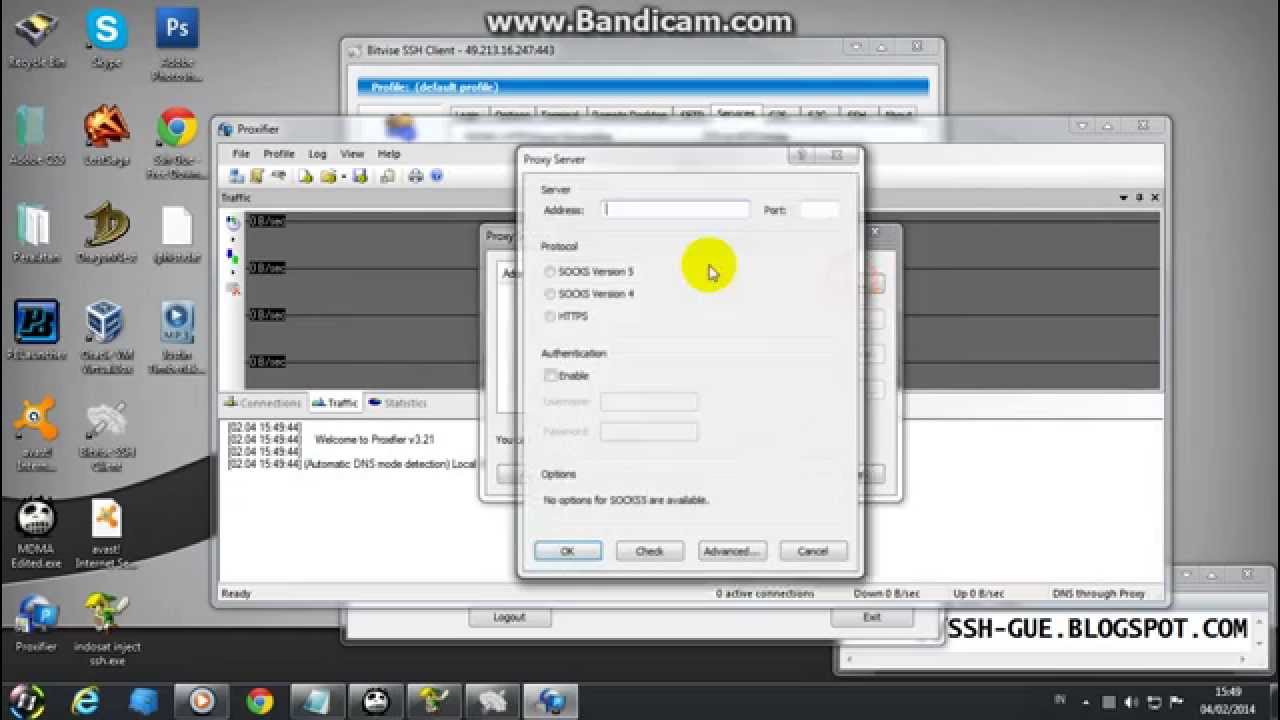The width and height of the screenshot is (1280, 720).
Task: Click the server Address input field
Action: coord(677,210)
